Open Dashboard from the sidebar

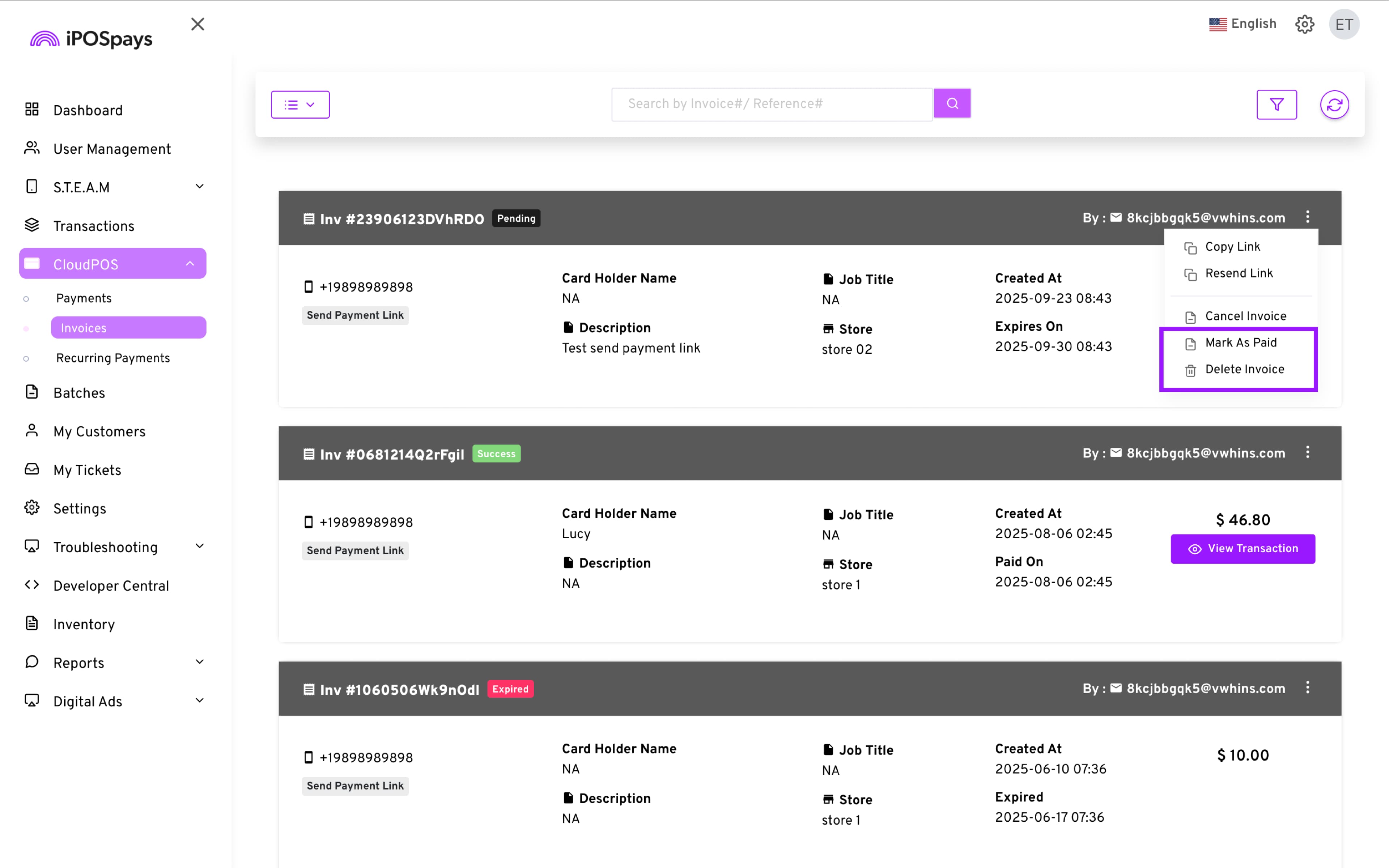tap(87, 110)
